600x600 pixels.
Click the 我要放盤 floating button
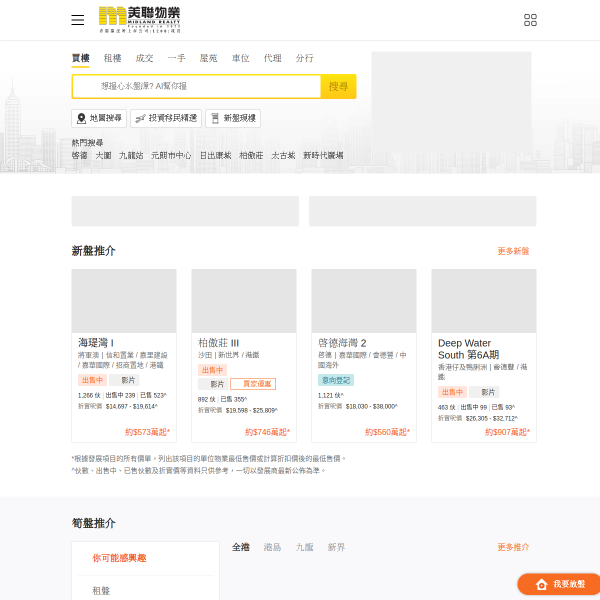click(x=559, y=584)
